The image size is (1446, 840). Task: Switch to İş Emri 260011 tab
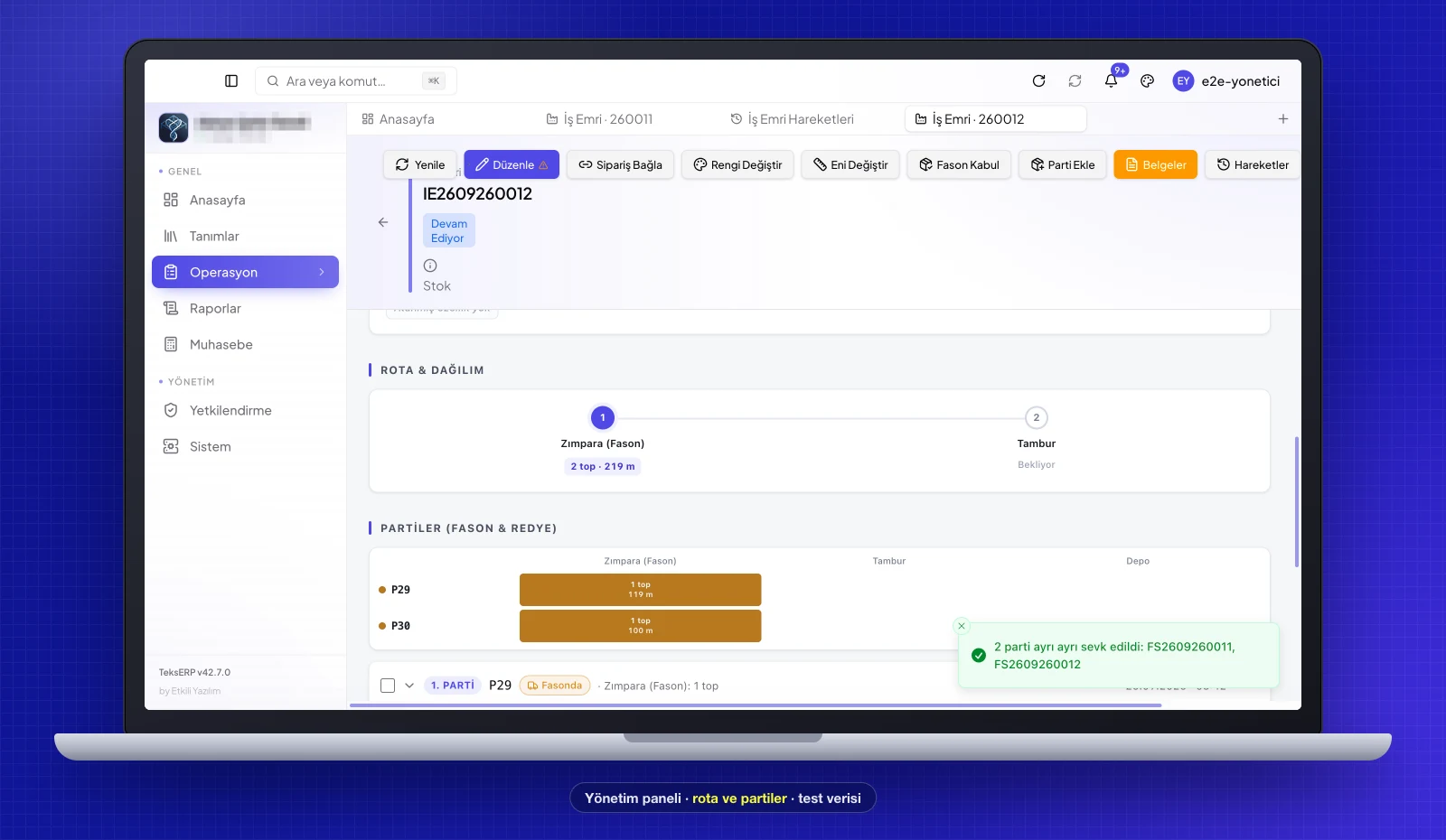coord(599,119)
